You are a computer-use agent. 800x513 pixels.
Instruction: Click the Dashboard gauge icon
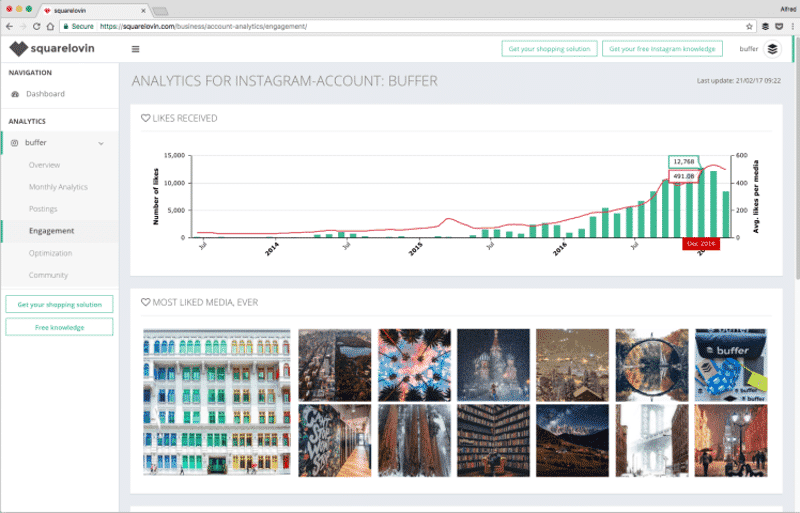tap(15, 94)
